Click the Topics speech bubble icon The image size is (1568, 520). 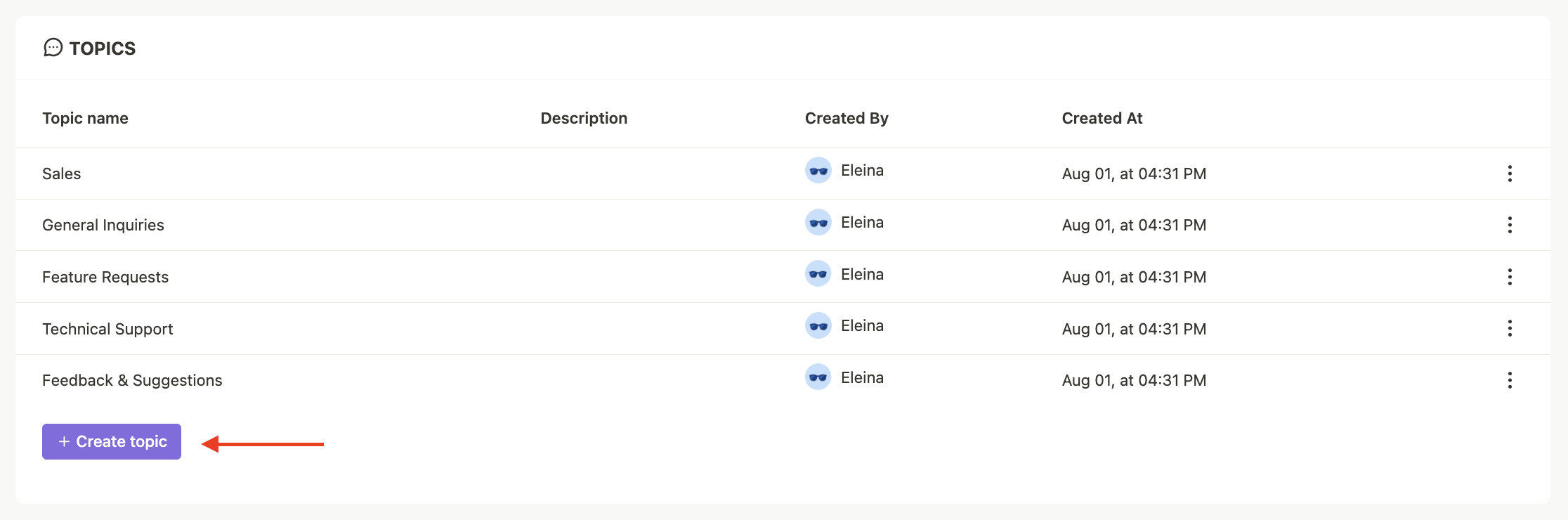pos(53,48)
